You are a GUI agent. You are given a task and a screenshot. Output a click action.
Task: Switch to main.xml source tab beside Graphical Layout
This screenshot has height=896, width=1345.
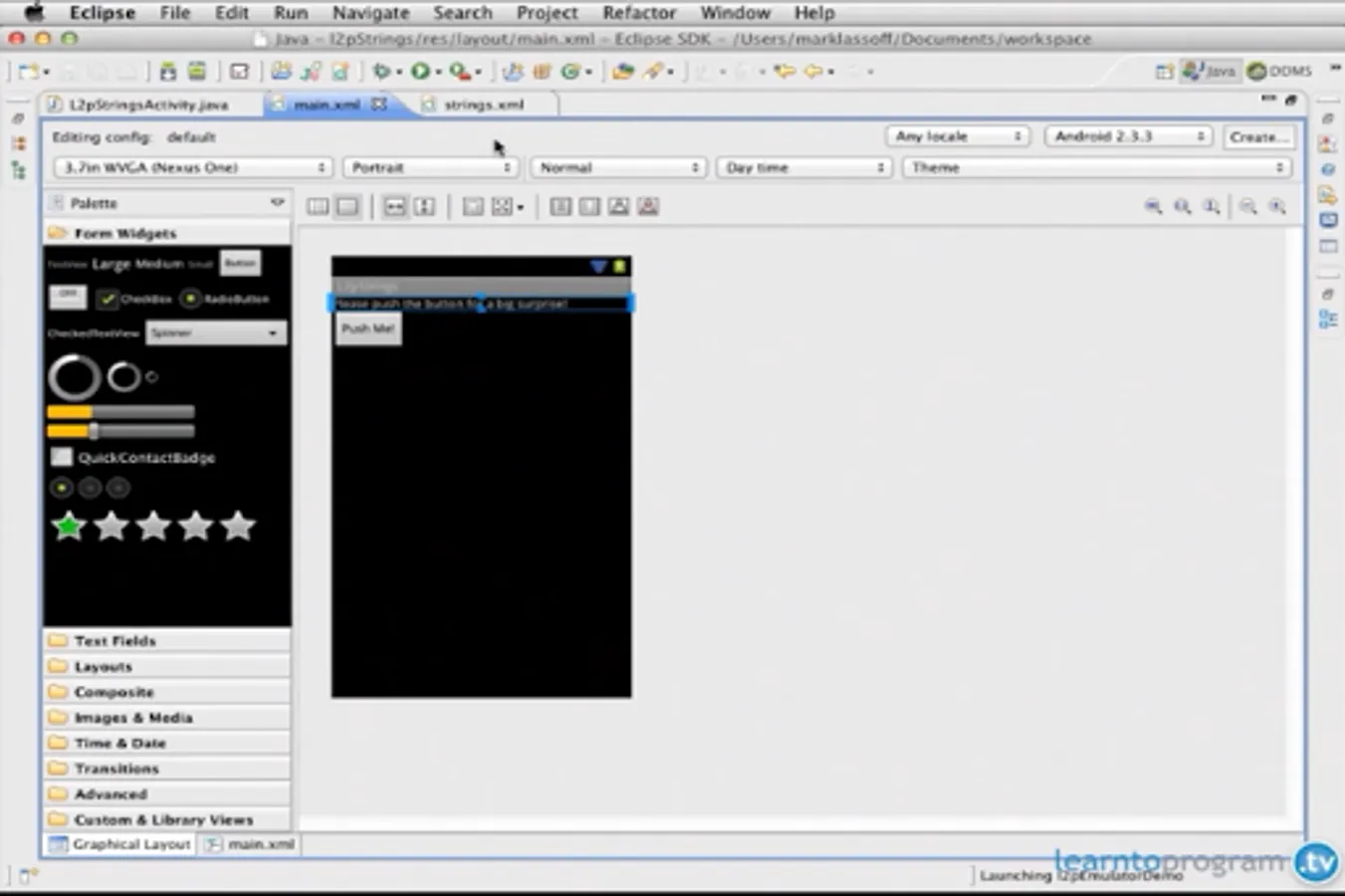pos(251,844)
